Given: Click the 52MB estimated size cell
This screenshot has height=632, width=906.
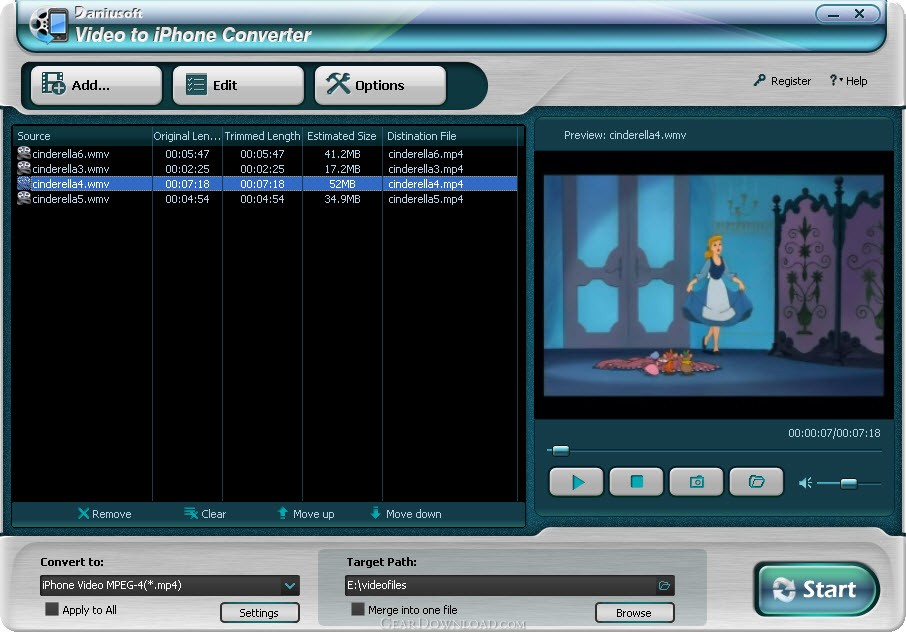Looking at the screenshot, I should pyautogui.click(x=342, y=184).
